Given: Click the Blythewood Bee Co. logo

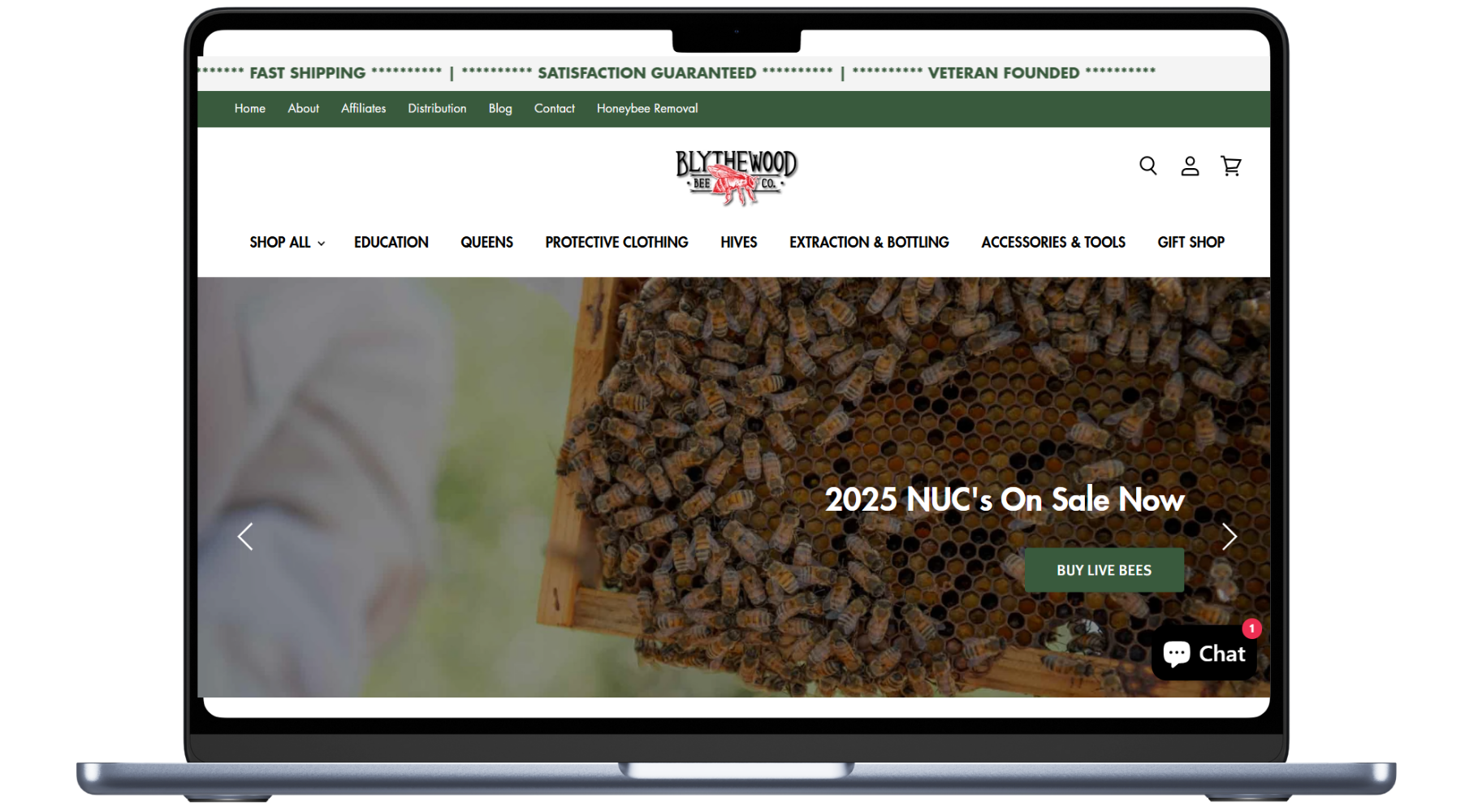Looking at the screenshot, I should (x=736, y=176).
